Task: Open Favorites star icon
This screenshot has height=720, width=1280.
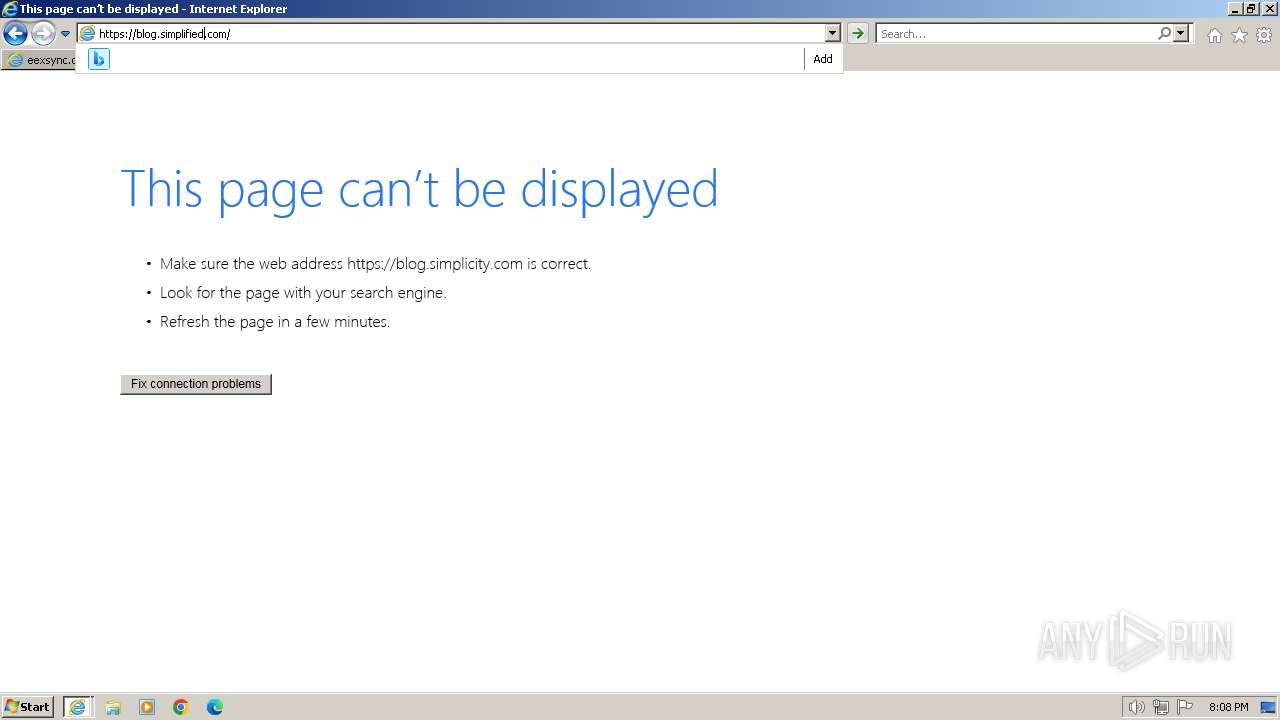Action: click(x=1239, y=35)
